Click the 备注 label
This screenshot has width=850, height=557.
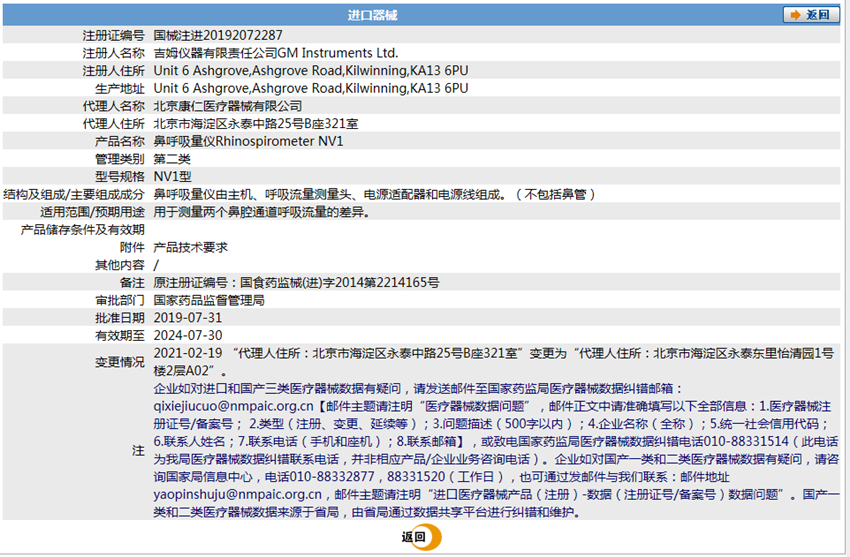click(x=132, y=283)
